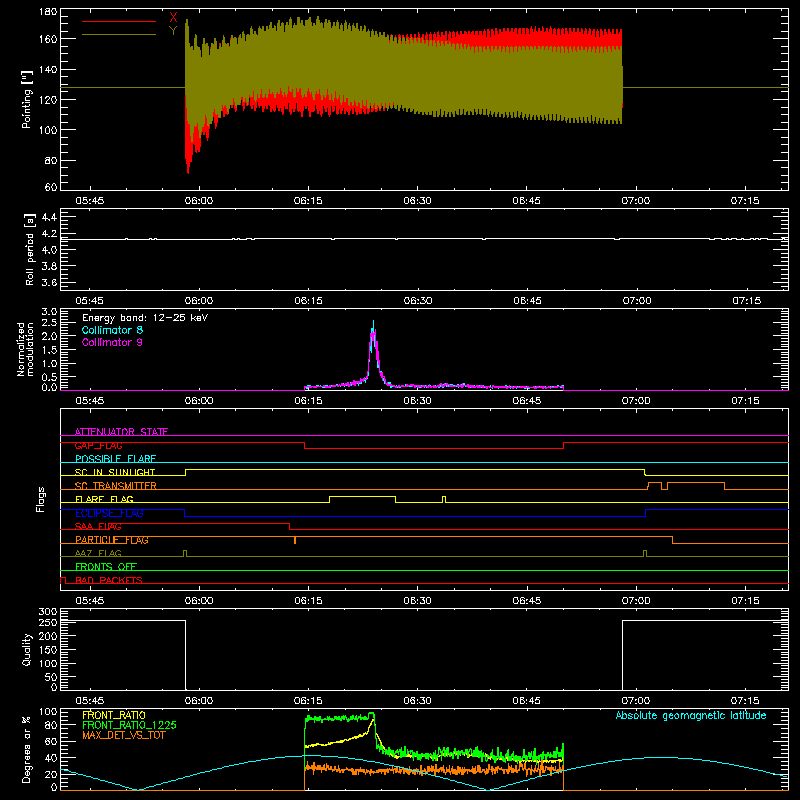Click the SAA_FLAG label
This screenshot has height=800, width=800.
point(98,526)
